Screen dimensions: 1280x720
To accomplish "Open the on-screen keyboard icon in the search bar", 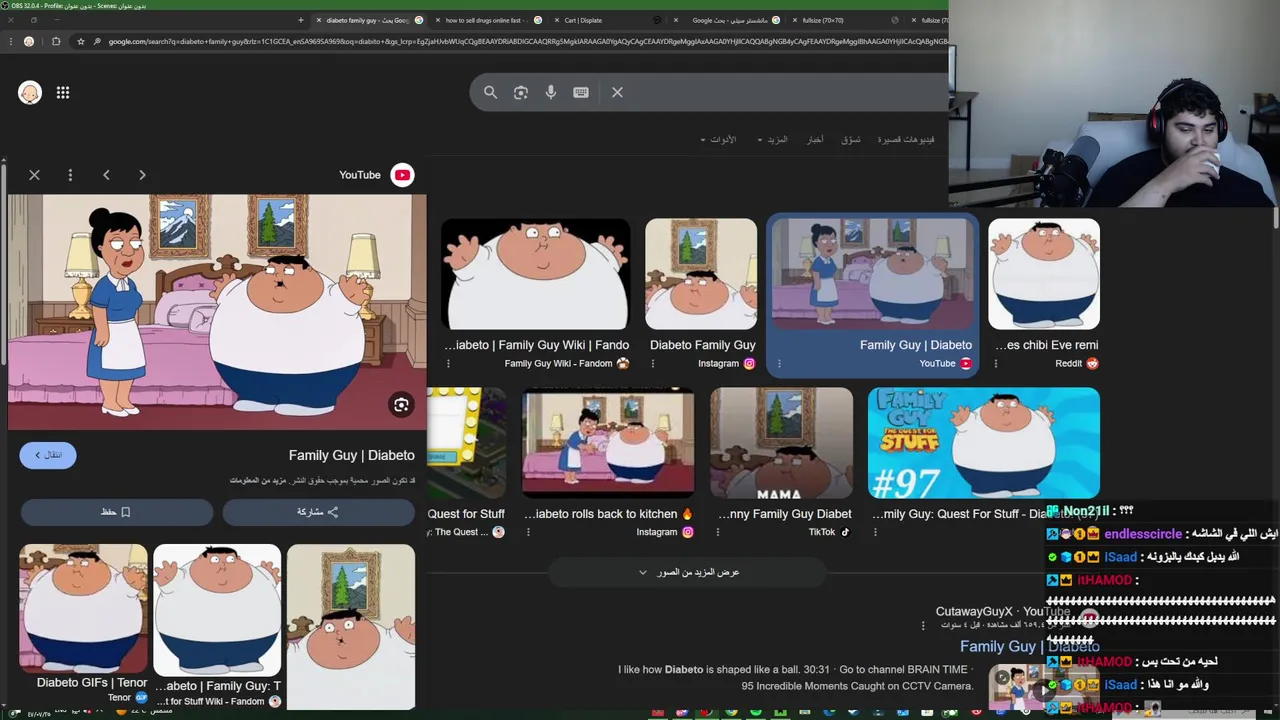I will 581,92.
